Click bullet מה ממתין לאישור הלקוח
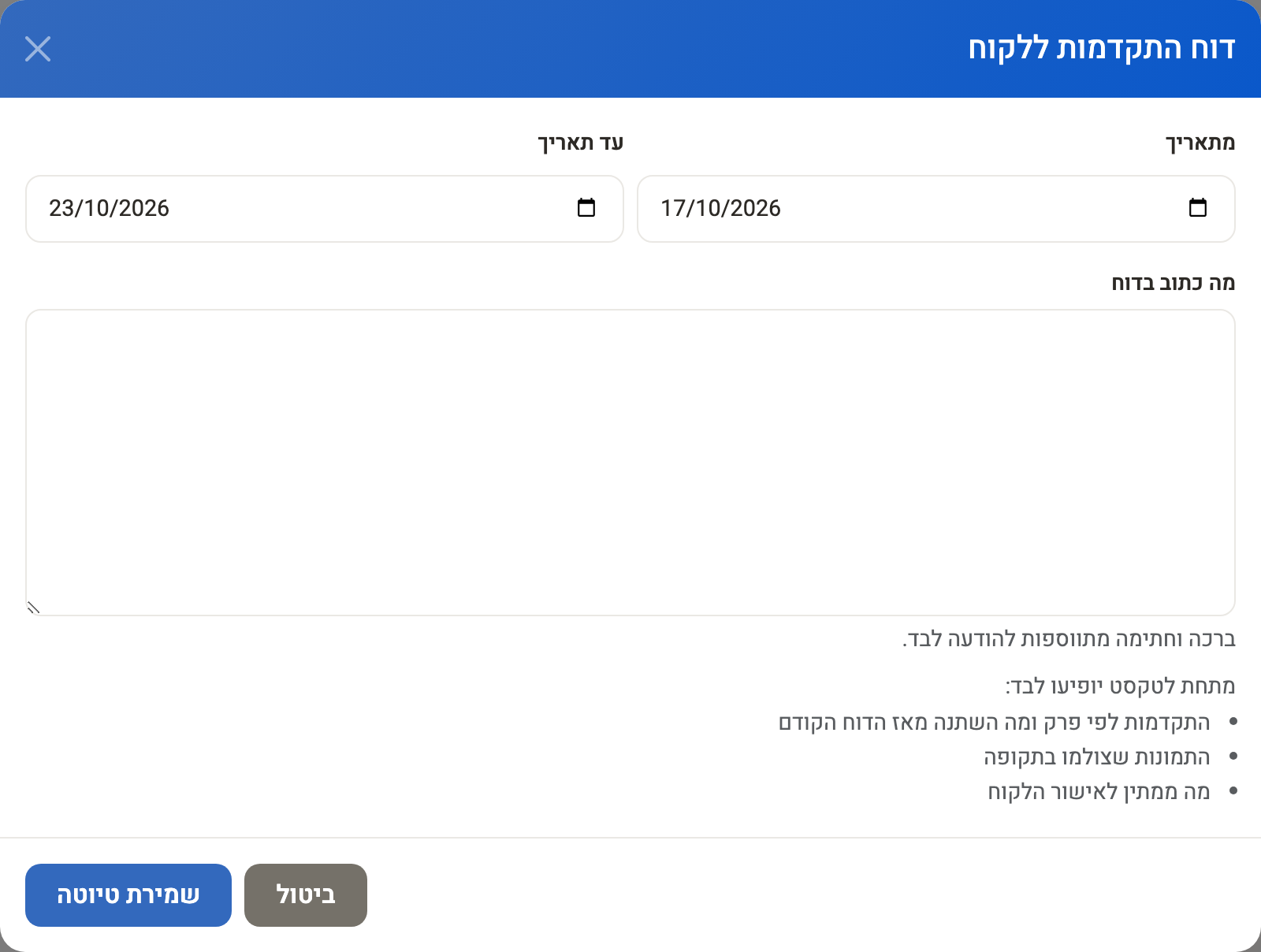 [x=1099, y=792]
